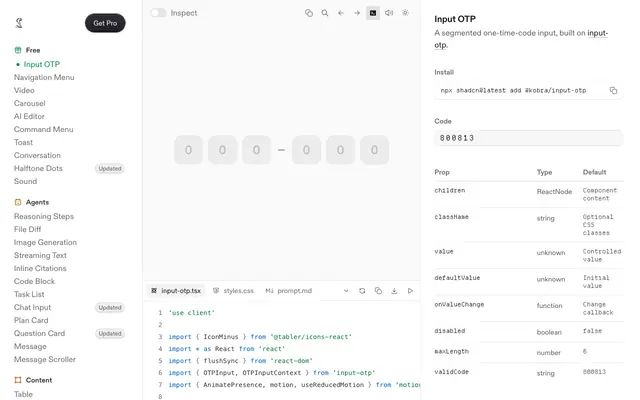Open the Task List page
Viewport: 640px width, 400px height.
tap(29, 294)
